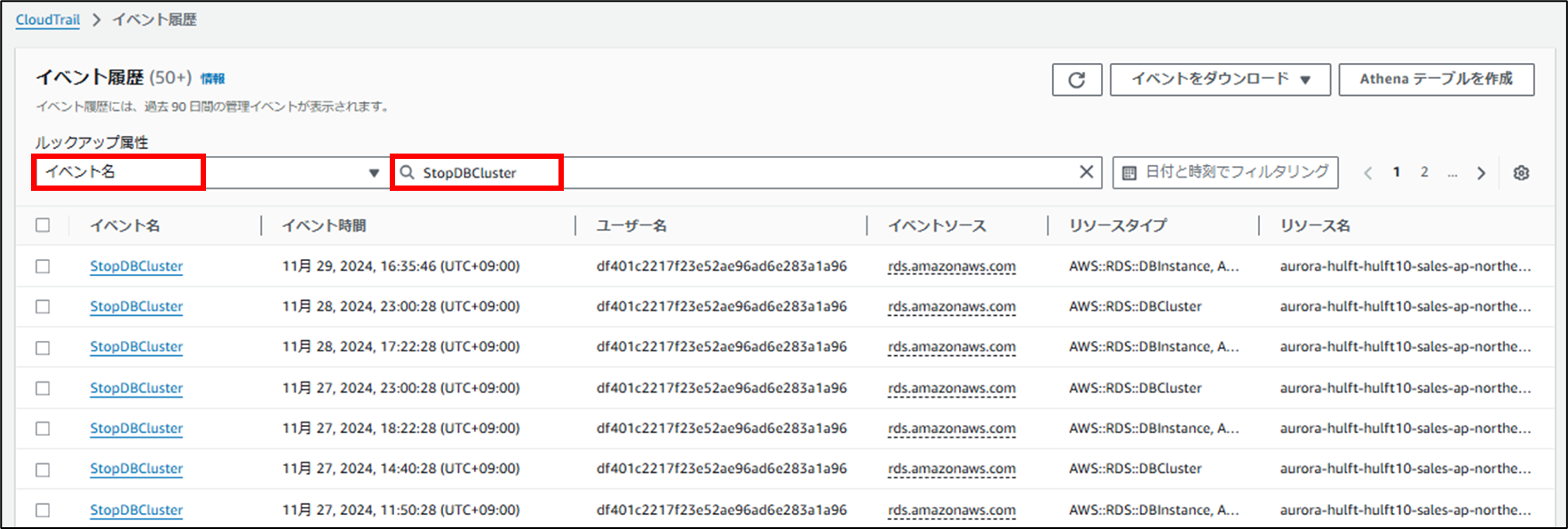The height and width of the screenshot is (529, 1568).
Task: Click the イベントソース column header
Action: click(x=938, y=225)
